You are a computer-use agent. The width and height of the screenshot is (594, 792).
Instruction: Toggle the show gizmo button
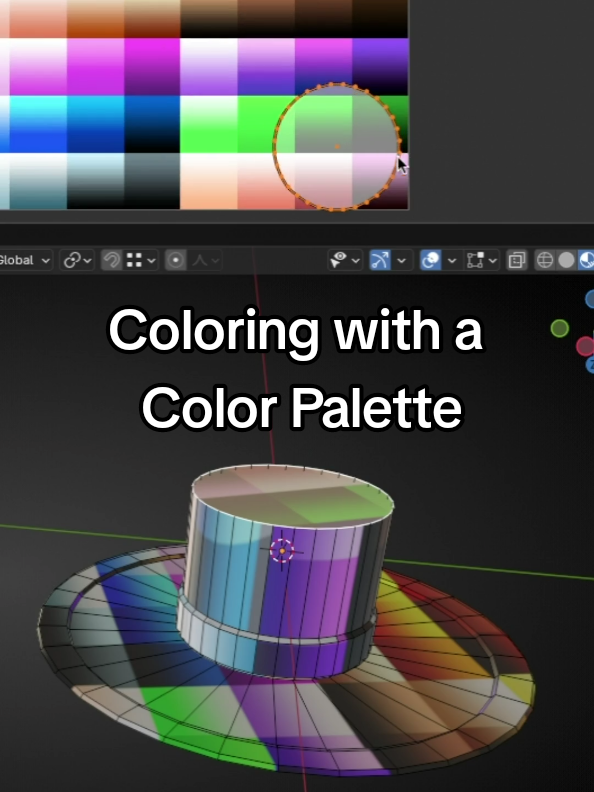tap(380, 260)
